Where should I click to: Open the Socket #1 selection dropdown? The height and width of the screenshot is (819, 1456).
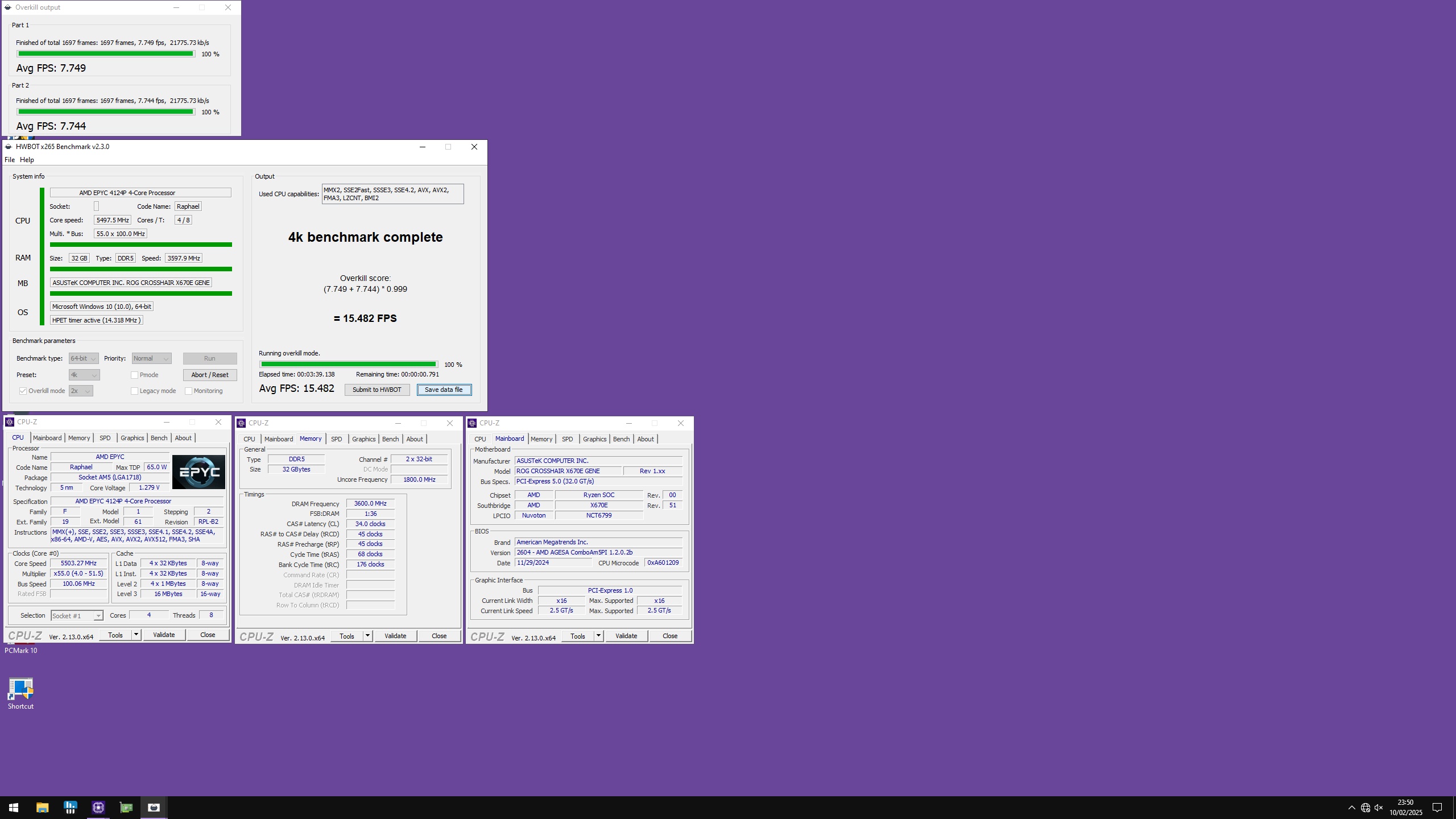(77, 615)
